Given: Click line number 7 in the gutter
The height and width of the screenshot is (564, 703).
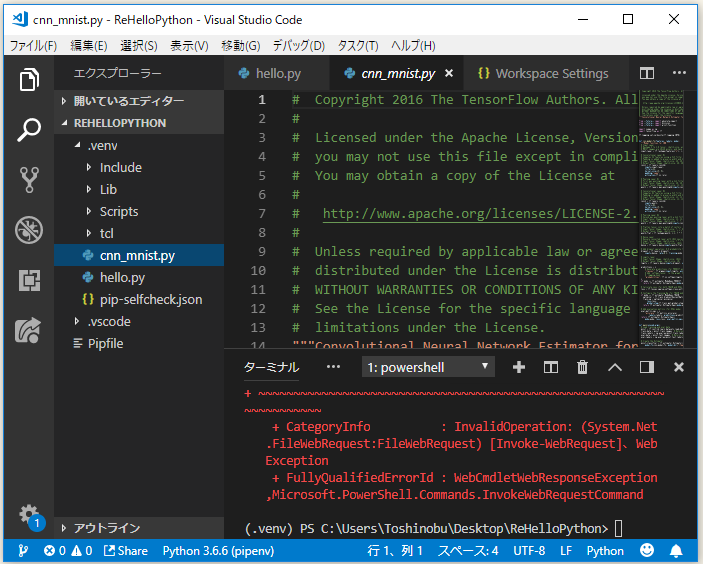Looking at the screenshot, I should click(262, 213).
